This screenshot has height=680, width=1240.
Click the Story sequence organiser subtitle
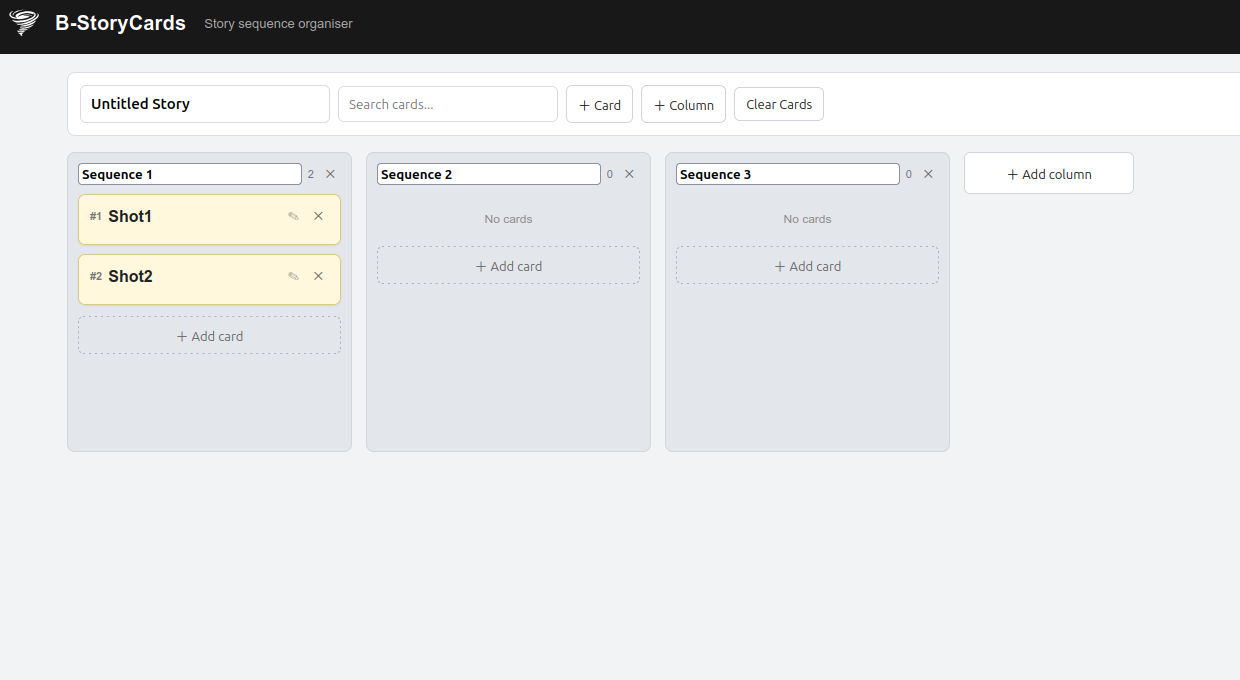pyautogui.click(x=278, y=23)
